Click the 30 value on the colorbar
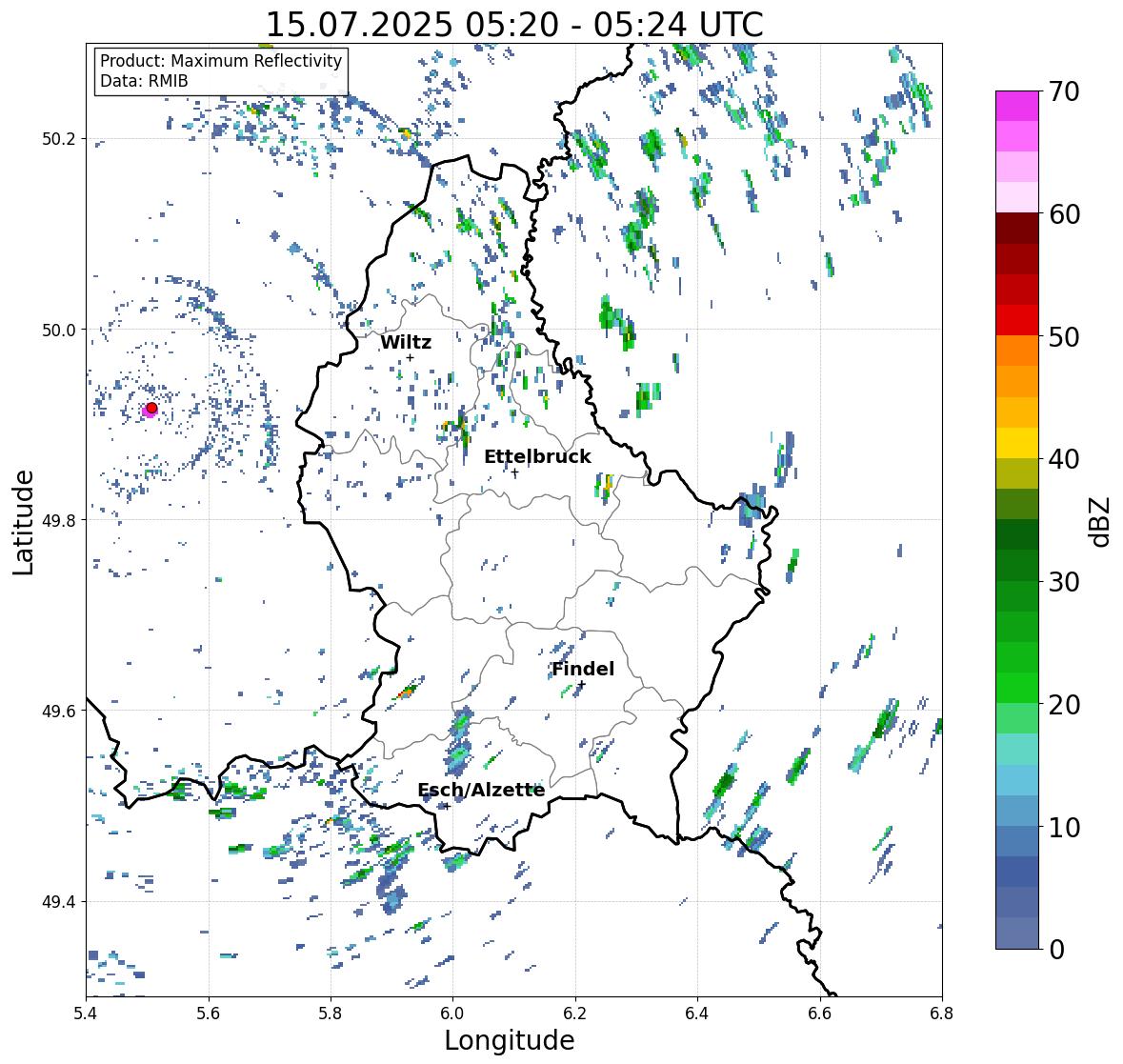The height and width of the screenshot is (1064, 1123). point(1064,581)
